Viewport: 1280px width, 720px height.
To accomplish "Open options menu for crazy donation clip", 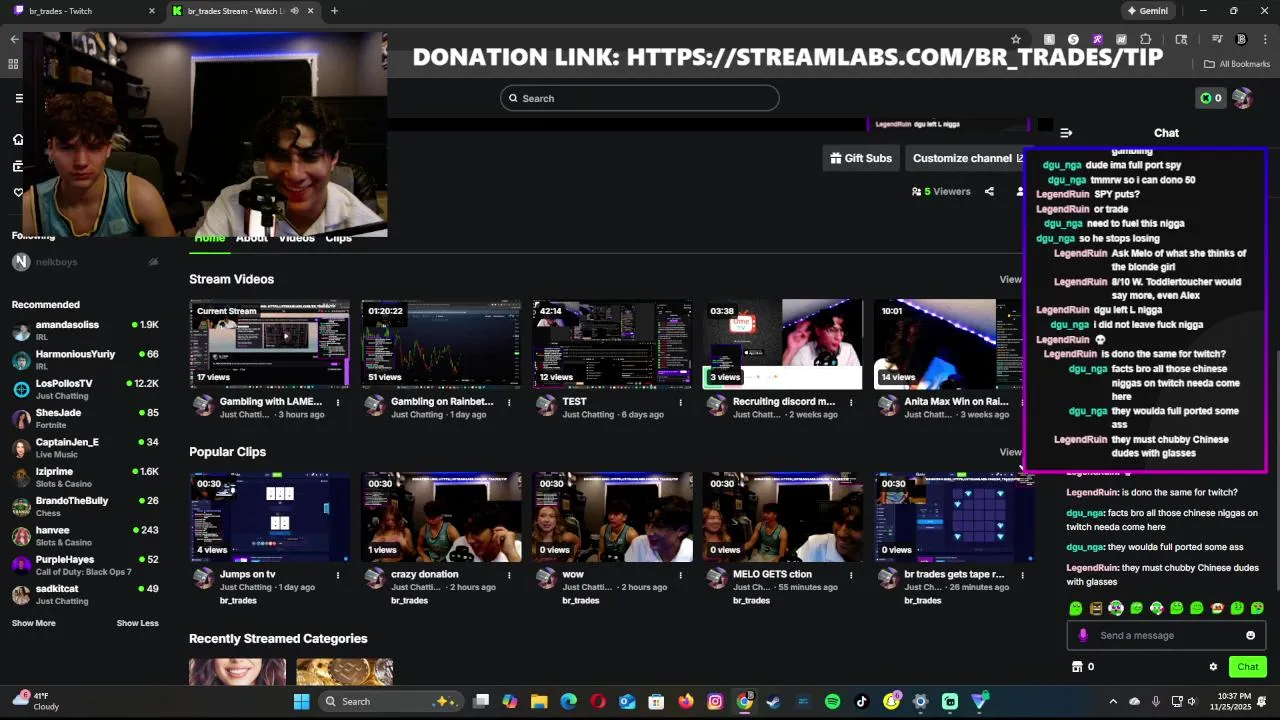I will [509, 576].
